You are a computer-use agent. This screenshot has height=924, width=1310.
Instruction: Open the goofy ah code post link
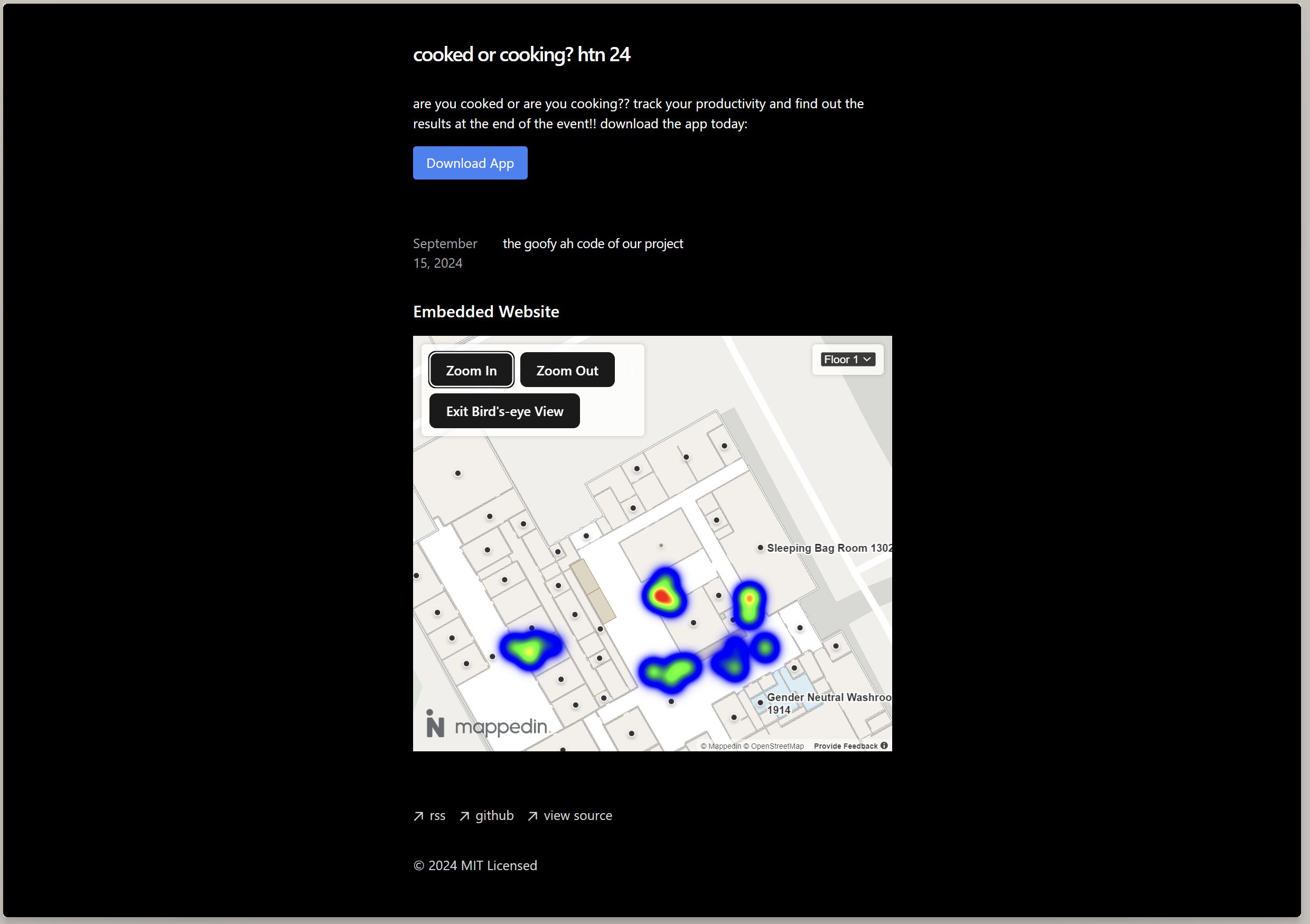592,243
